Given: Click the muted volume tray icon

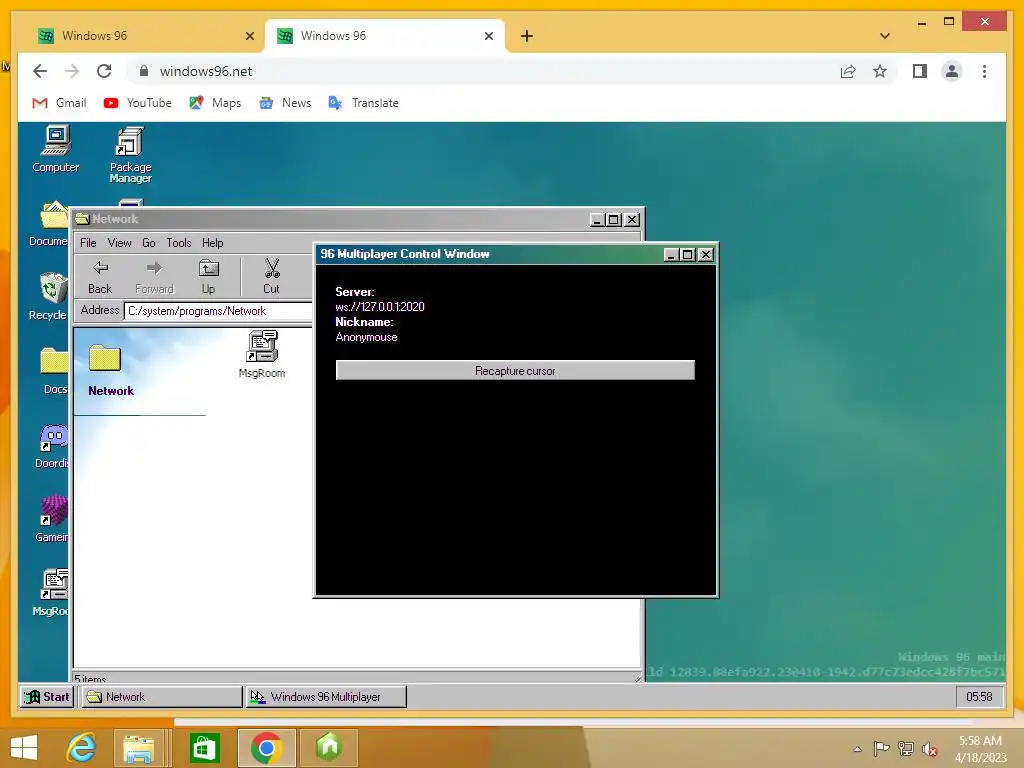Looking at the screenshot, I should tap(929, 749).
